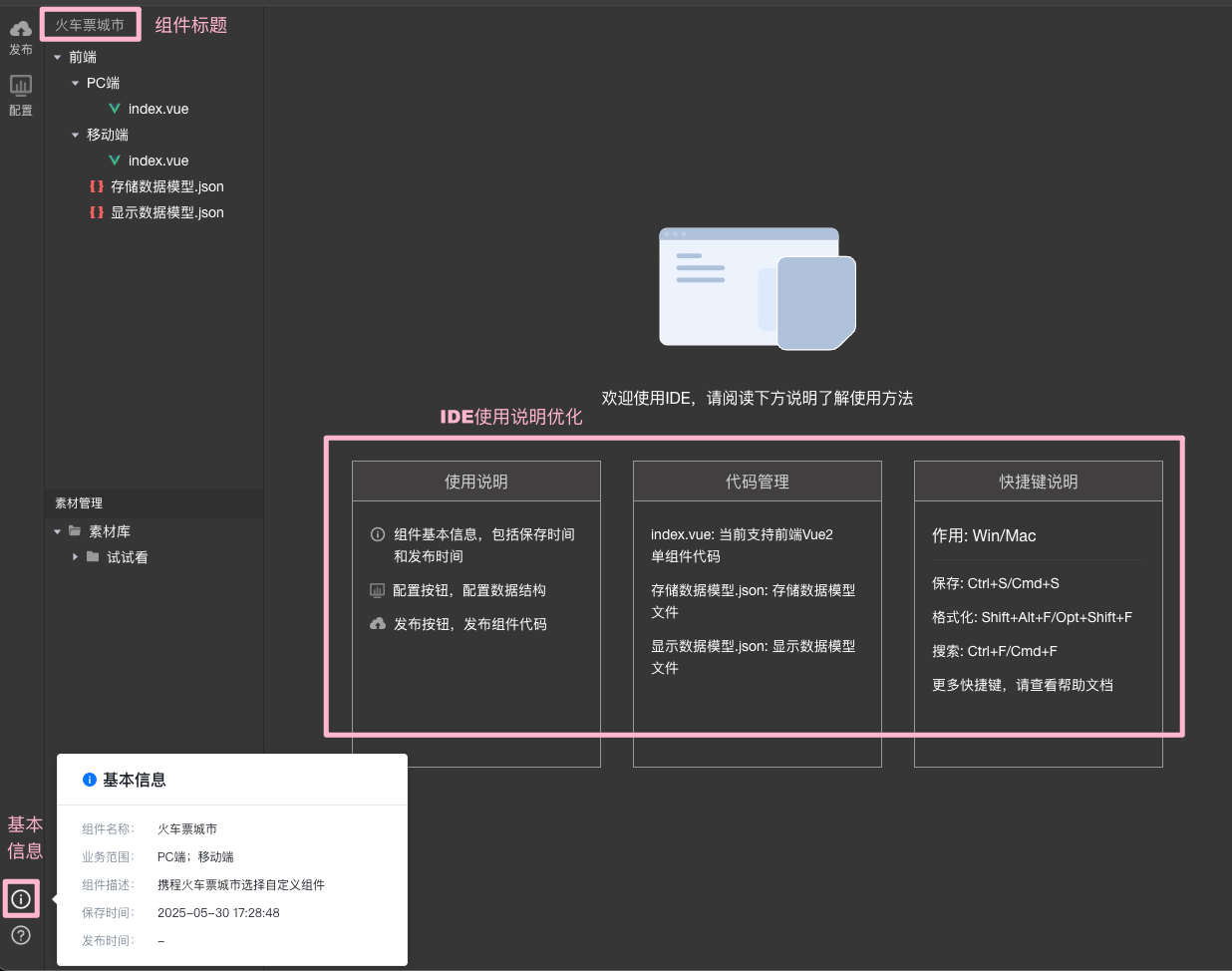Click the 素材管理 panel header
This screenshot has height=971, width=1232.
click(x=79, y=503)
